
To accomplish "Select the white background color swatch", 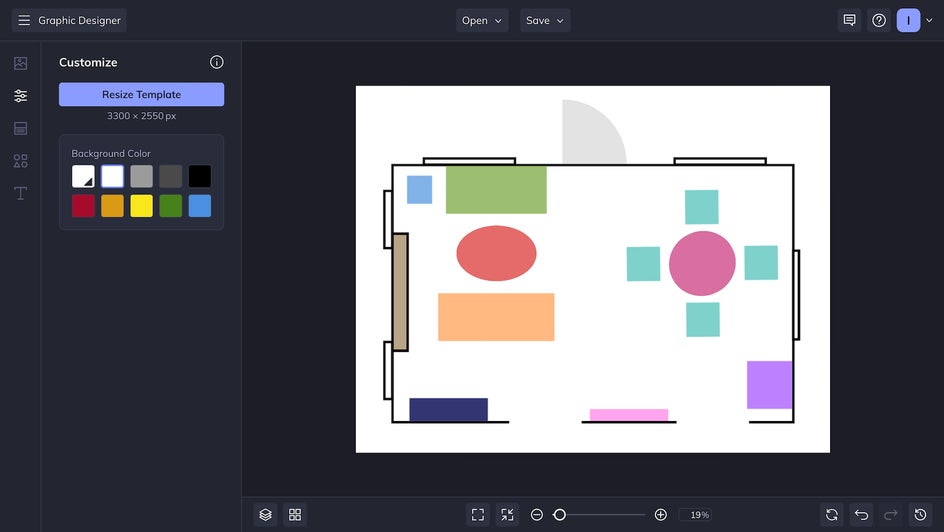I will click(x=113, y=176).
